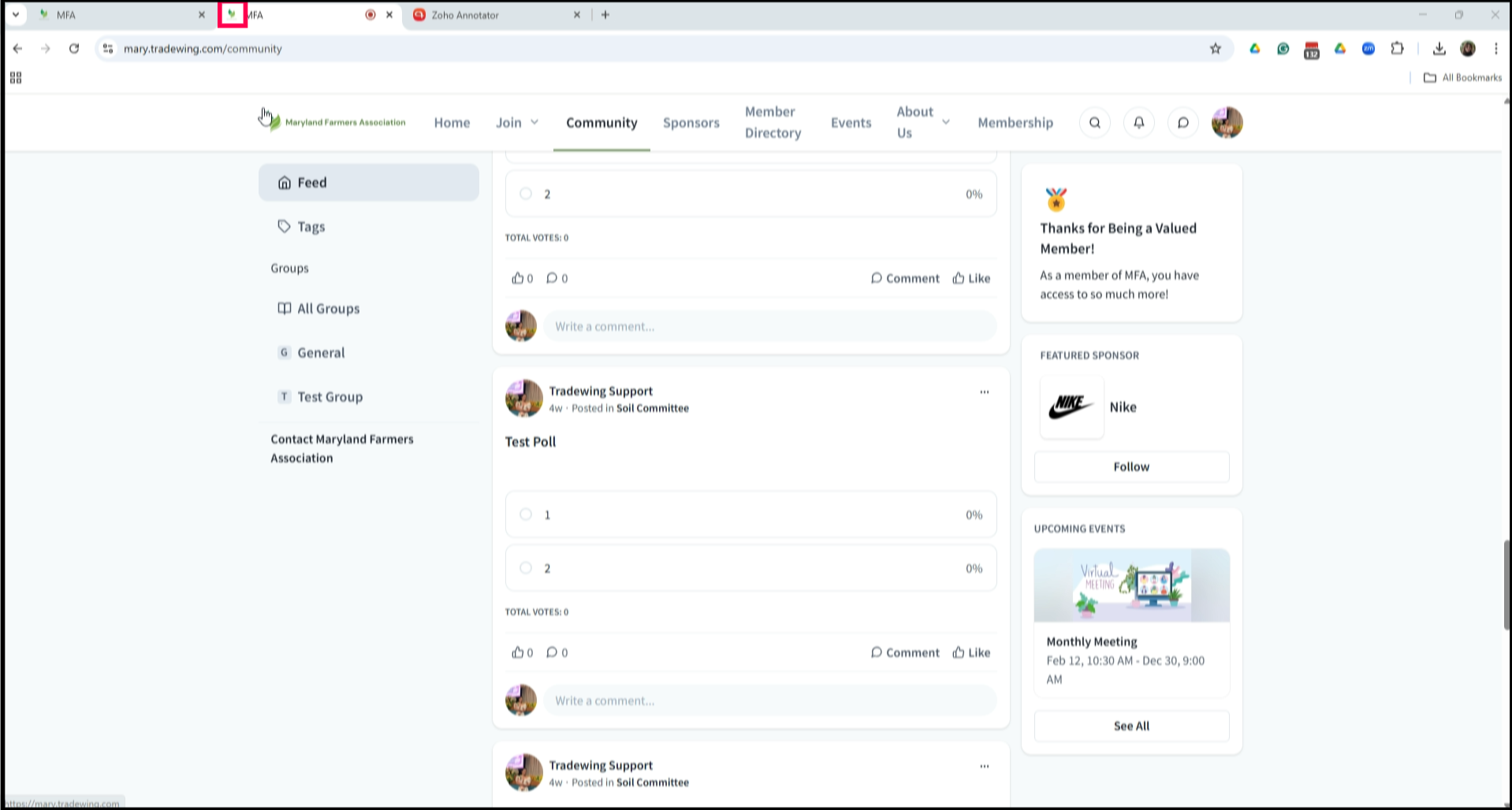Open the notifications bell icon
Screen dimensions: 1512x810
pyautogui.click(x=1138, y=123)
